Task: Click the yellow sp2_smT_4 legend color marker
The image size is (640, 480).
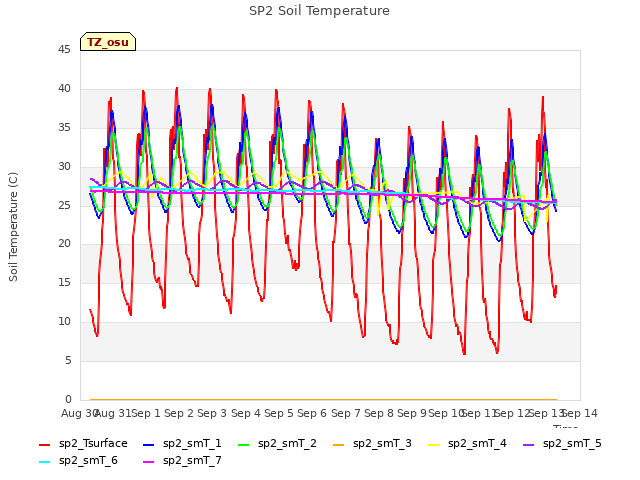Action: [433, 444]
